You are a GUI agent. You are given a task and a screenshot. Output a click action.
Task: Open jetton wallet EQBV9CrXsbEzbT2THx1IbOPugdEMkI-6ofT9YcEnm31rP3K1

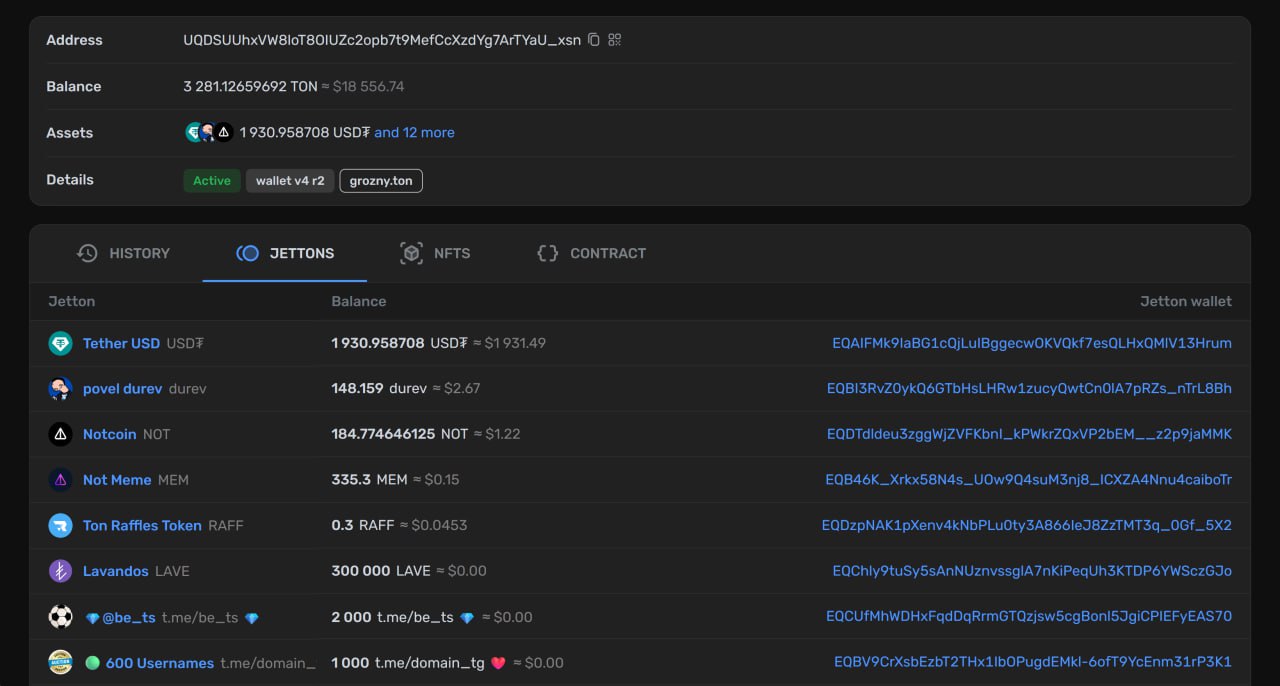pyautogui.click(x=1033, y=662)
